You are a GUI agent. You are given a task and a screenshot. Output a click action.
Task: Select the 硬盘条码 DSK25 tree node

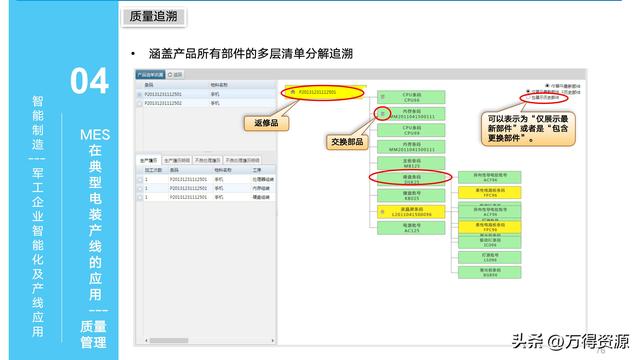click(411, 180)
